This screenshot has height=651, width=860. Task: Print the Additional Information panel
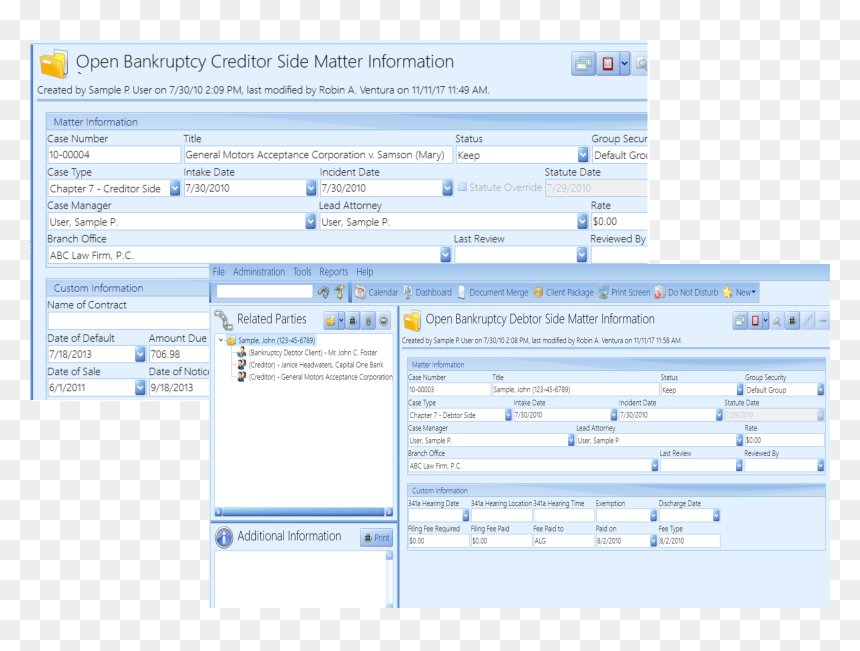tap(377, 537)
